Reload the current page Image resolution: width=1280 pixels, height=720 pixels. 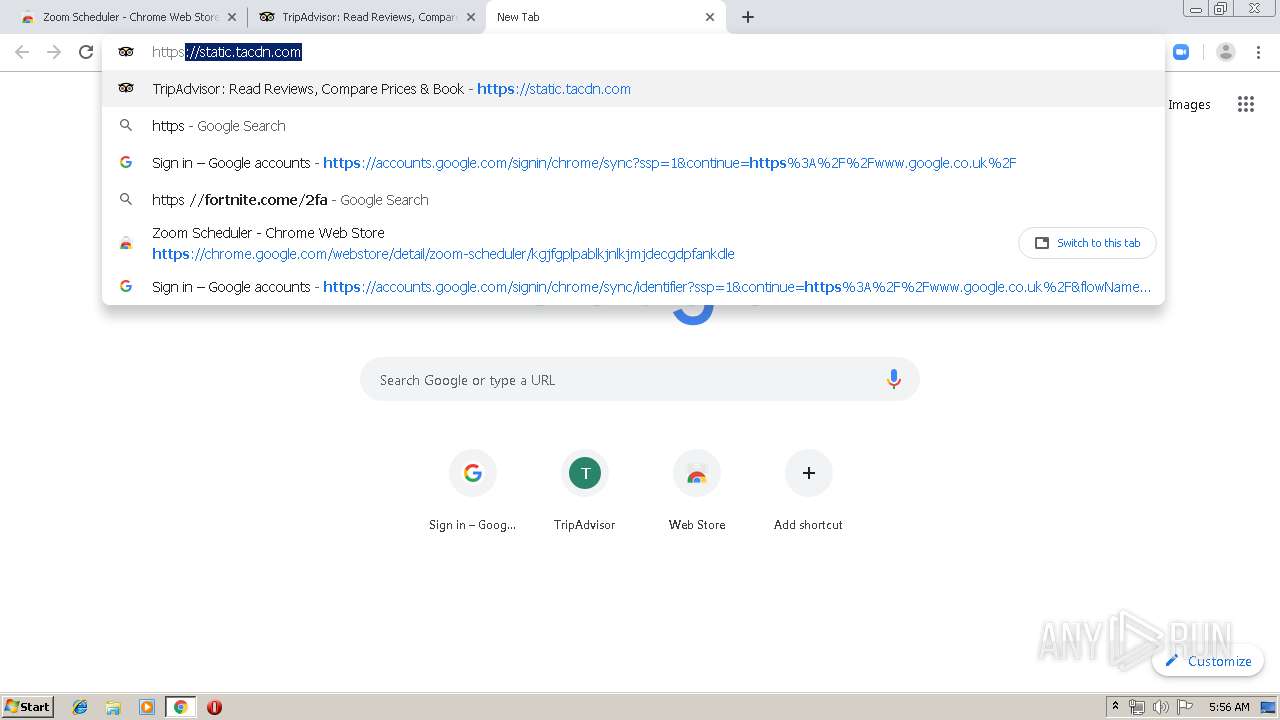pos(86,52)
